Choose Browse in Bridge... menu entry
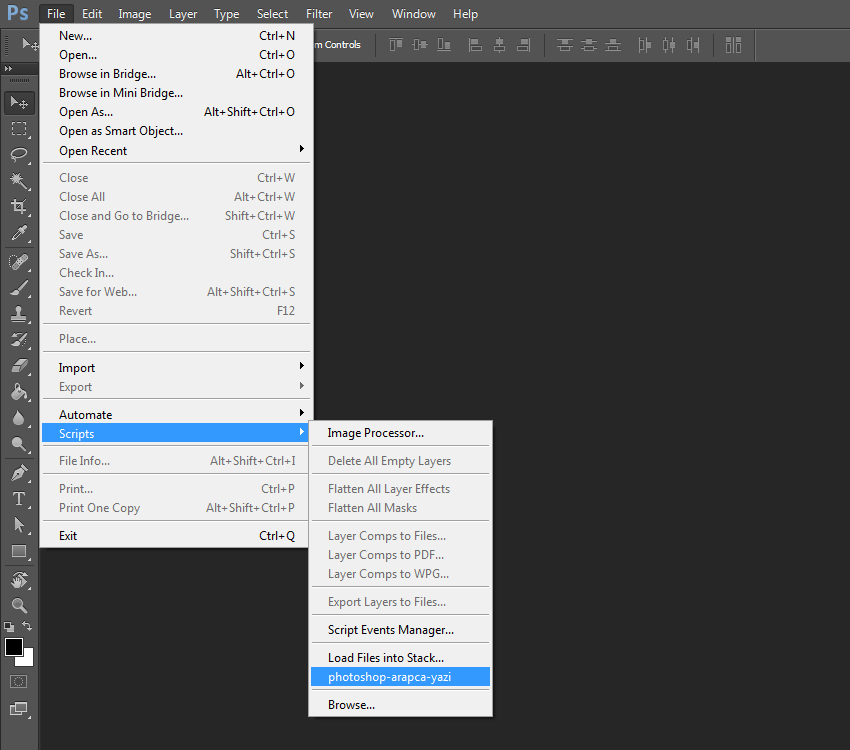 click(176, 74)
